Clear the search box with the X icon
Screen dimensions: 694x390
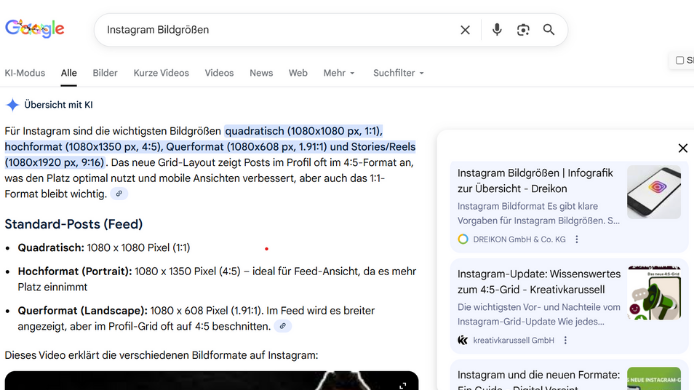pos(465,30)
